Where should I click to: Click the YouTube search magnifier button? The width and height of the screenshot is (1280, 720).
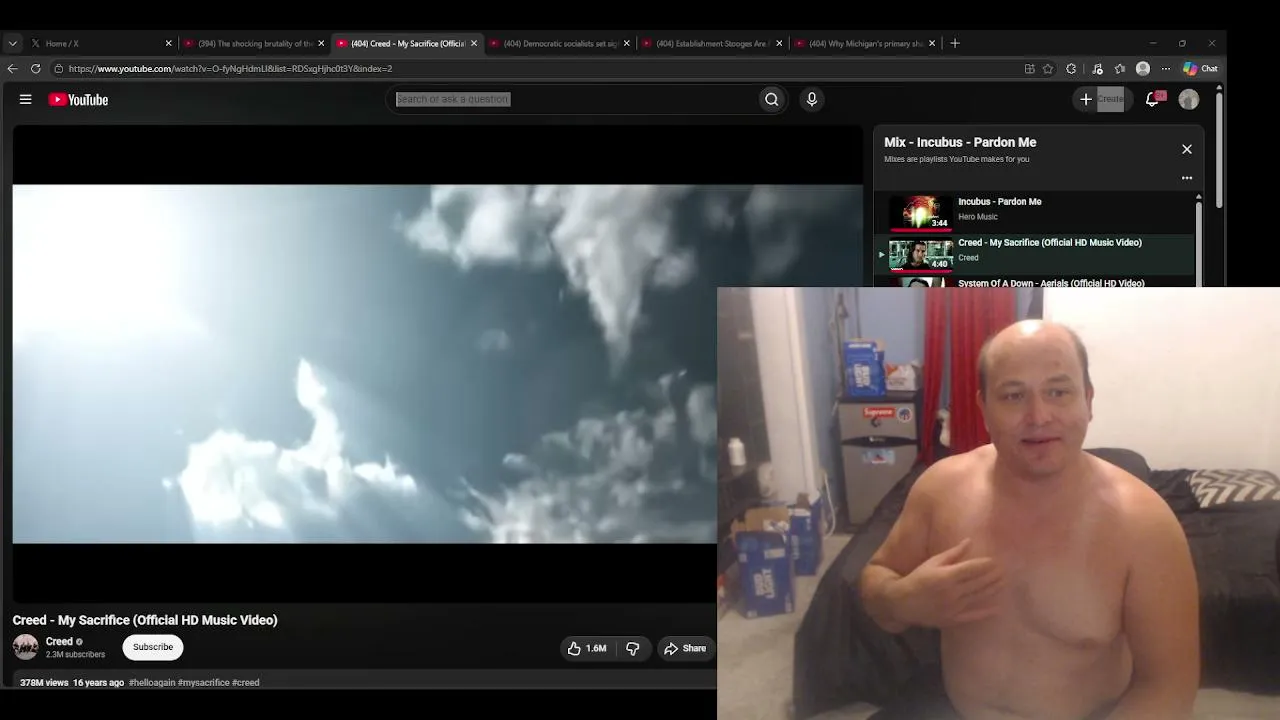pos(771,99)
